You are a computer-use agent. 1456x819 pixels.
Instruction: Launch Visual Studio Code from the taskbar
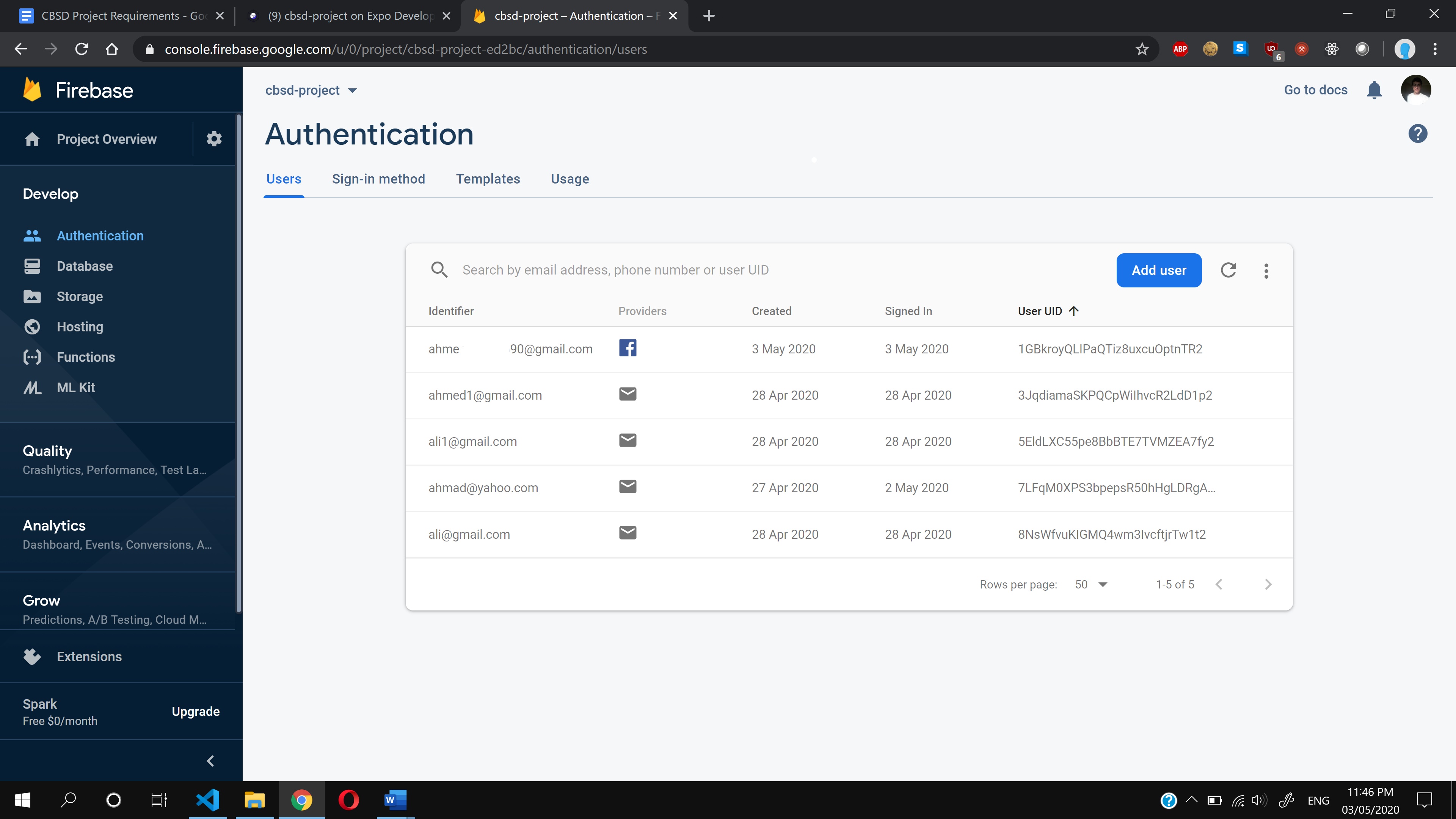point(207,800)
